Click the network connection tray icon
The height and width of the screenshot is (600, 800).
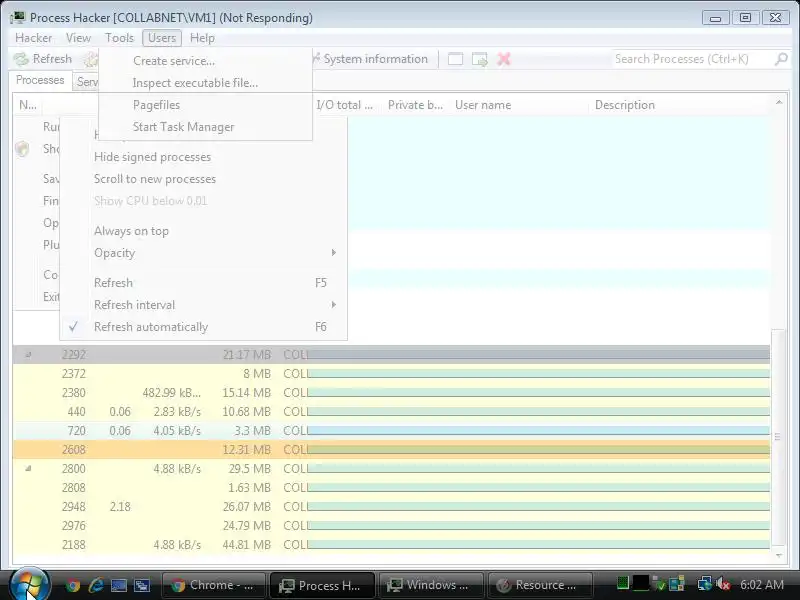pyautogui.click(x=705, y=584)
